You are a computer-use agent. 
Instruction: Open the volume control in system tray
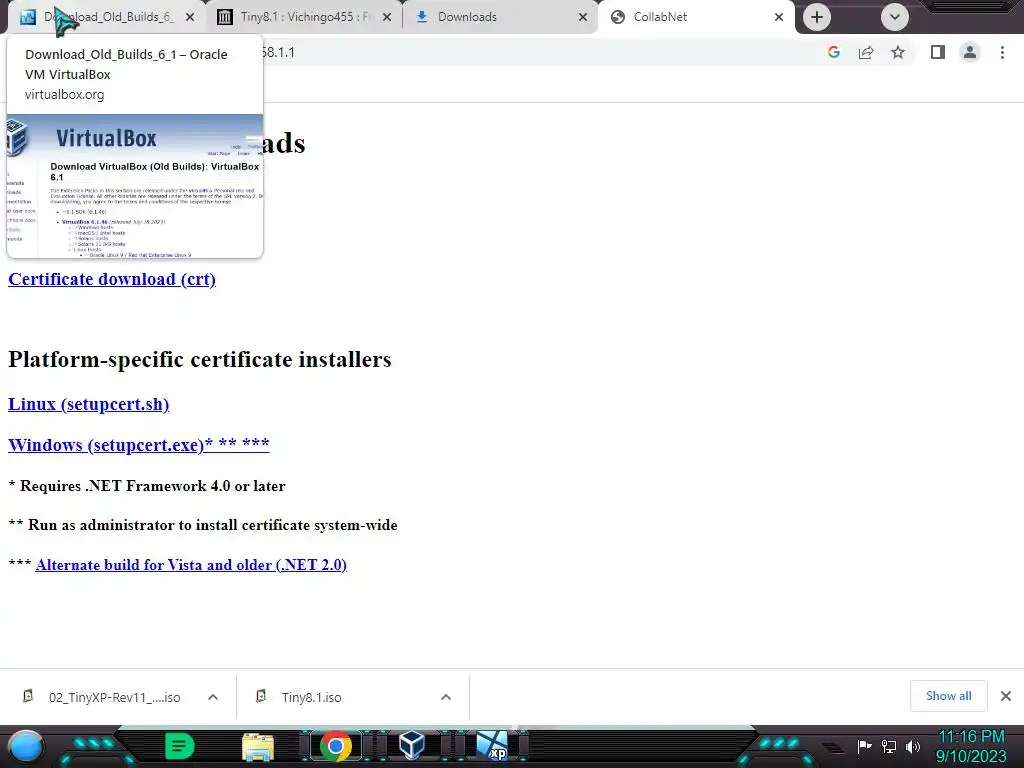pos(913,746)
